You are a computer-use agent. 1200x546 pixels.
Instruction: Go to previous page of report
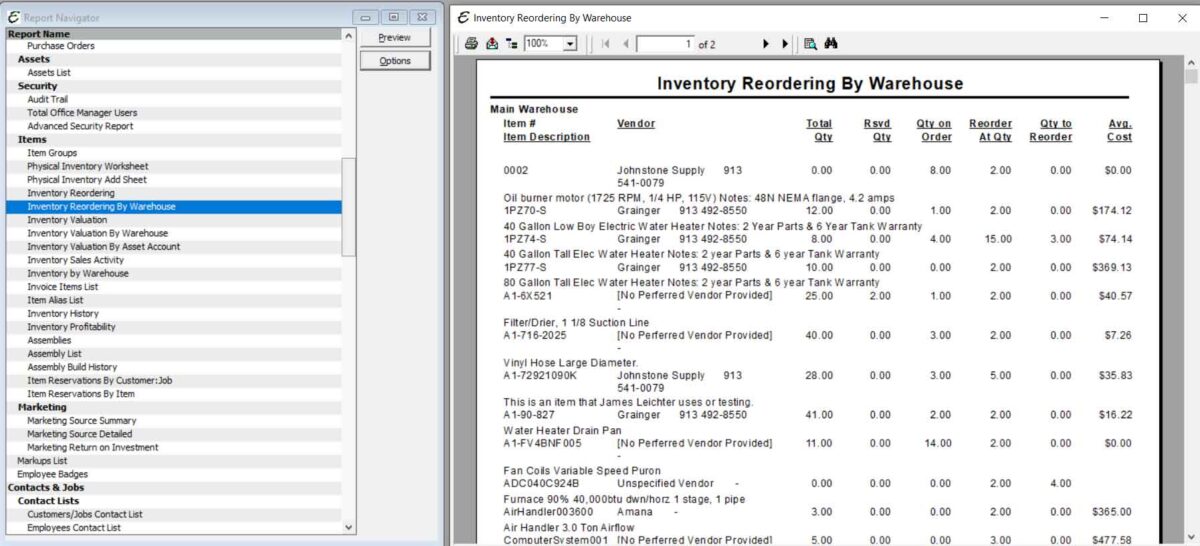[626, 44]
